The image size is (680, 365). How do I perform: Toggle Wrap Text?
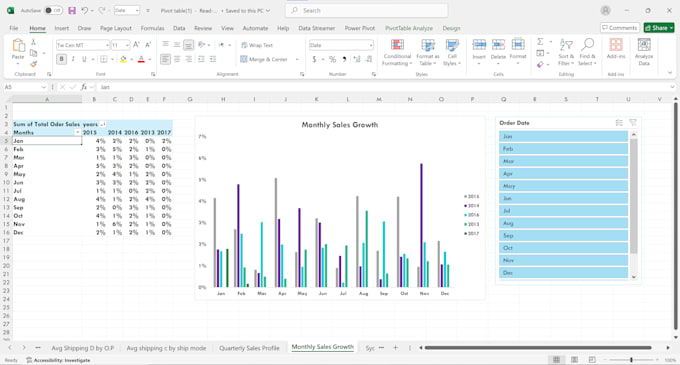click(257, 45)
